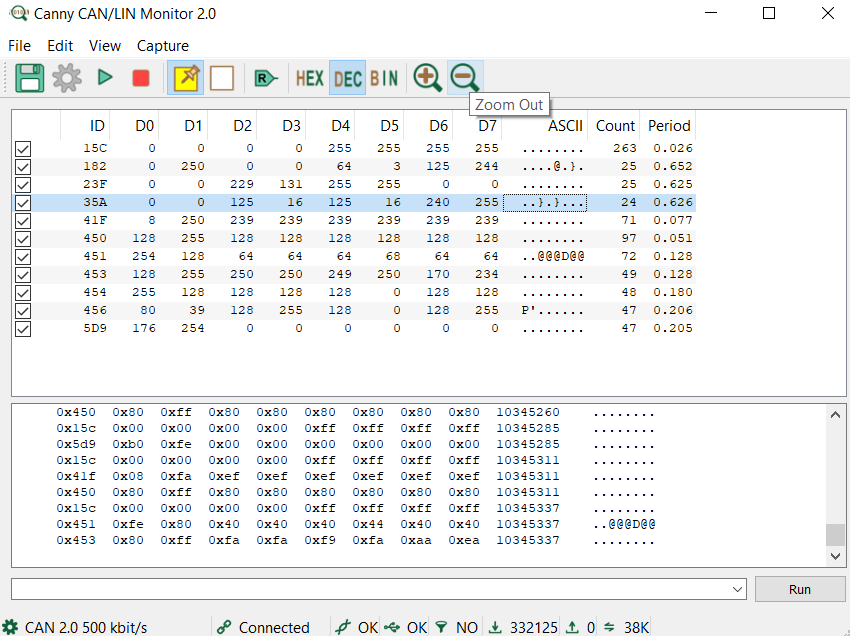This screenshot has width=850, height=636.
Task: Click the Connected link icon in status bar
Action: click(224, 627)
